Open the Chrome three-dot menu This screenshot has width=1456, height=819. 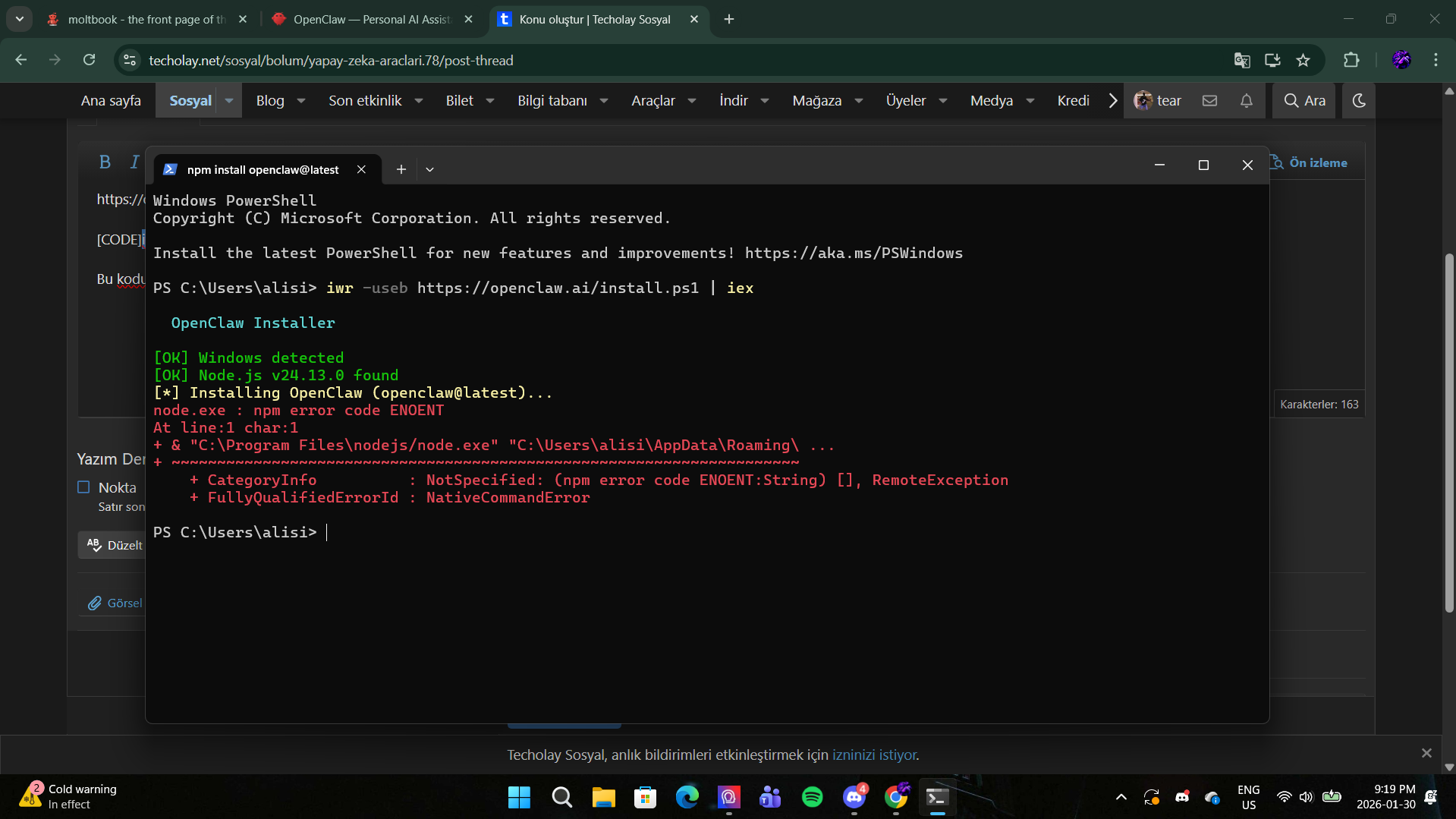(x=1436, y=60)
